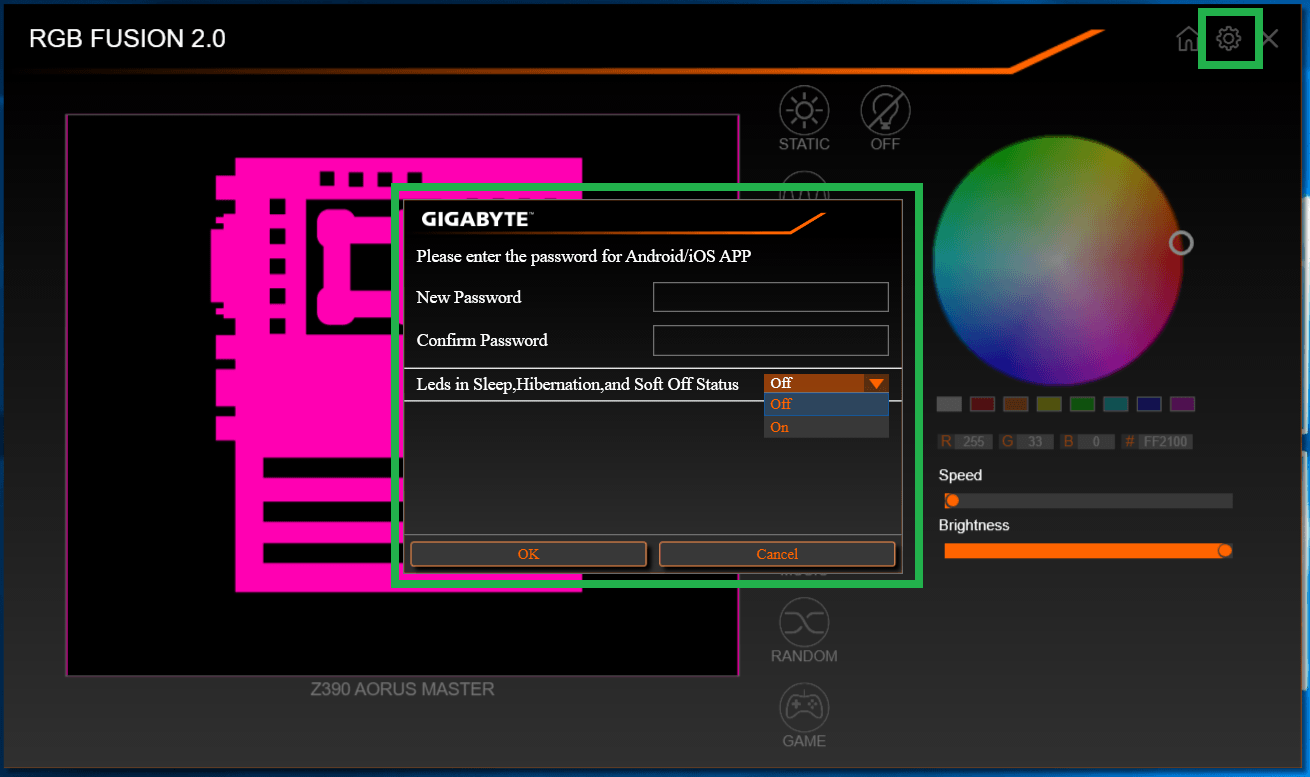This screenshot has height=777, width=1310.
Task: Select the STATIC lighting mode icon
Action: click(804, 110)
